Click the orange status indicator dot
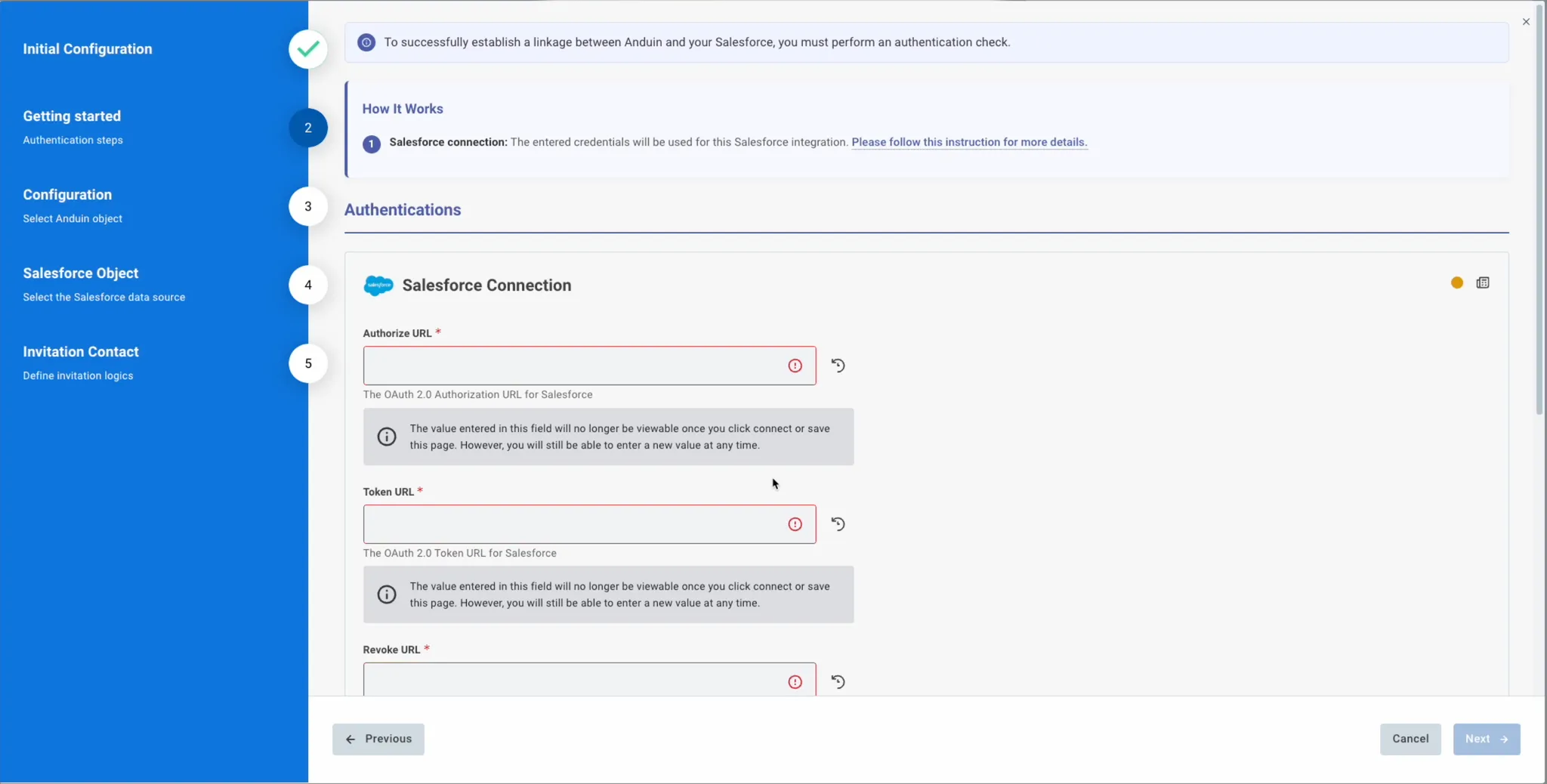The width and height of the screenshot is (1547, 784). [x=1457, y=282]
